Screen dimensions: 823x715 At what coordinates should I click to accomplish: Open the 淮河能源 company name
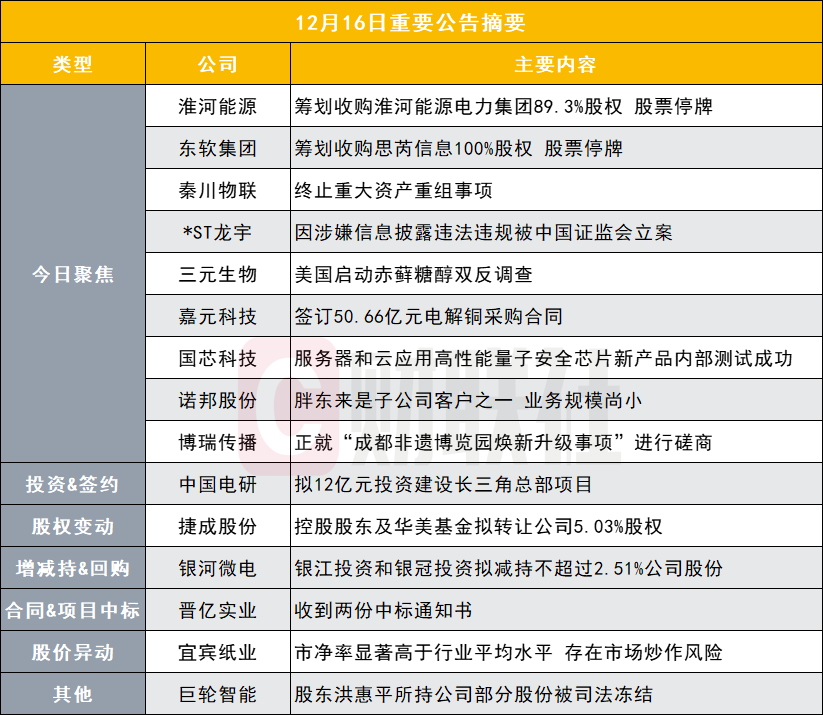click(x=218, y=107)
